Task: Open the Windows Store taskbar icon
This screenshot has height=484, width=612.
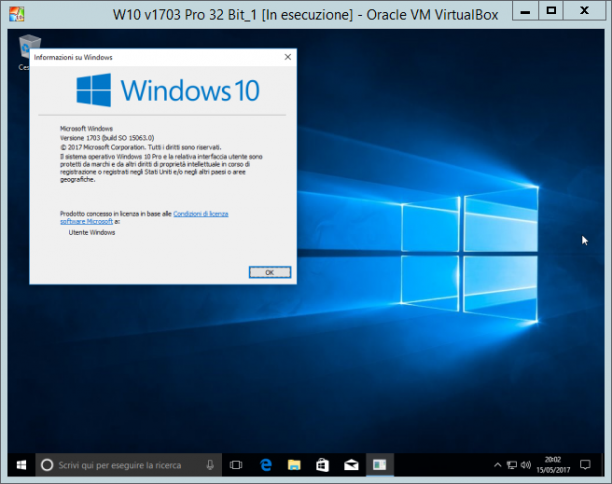Action: pos(322,465)
